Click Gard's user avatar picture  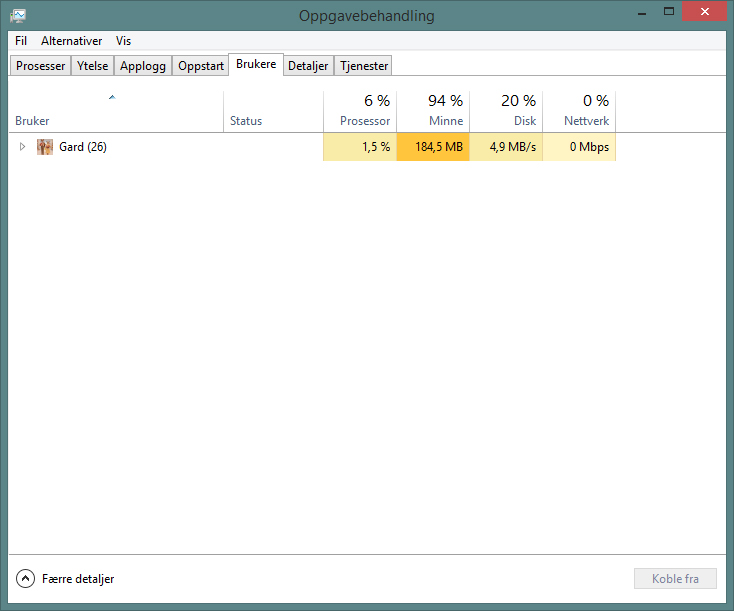(45, 147)
